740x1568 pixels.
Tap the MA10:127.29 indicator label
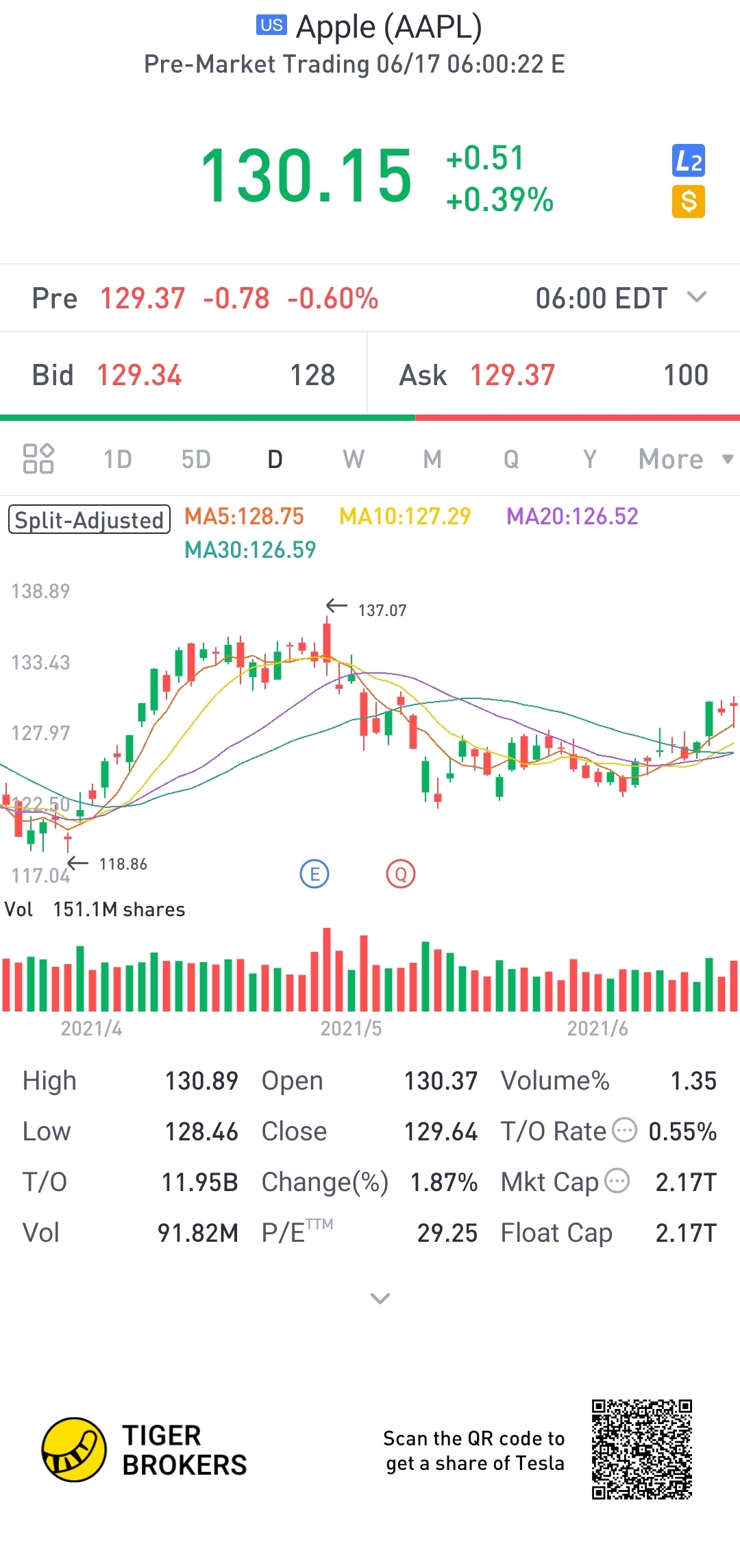tap(405, 516)
